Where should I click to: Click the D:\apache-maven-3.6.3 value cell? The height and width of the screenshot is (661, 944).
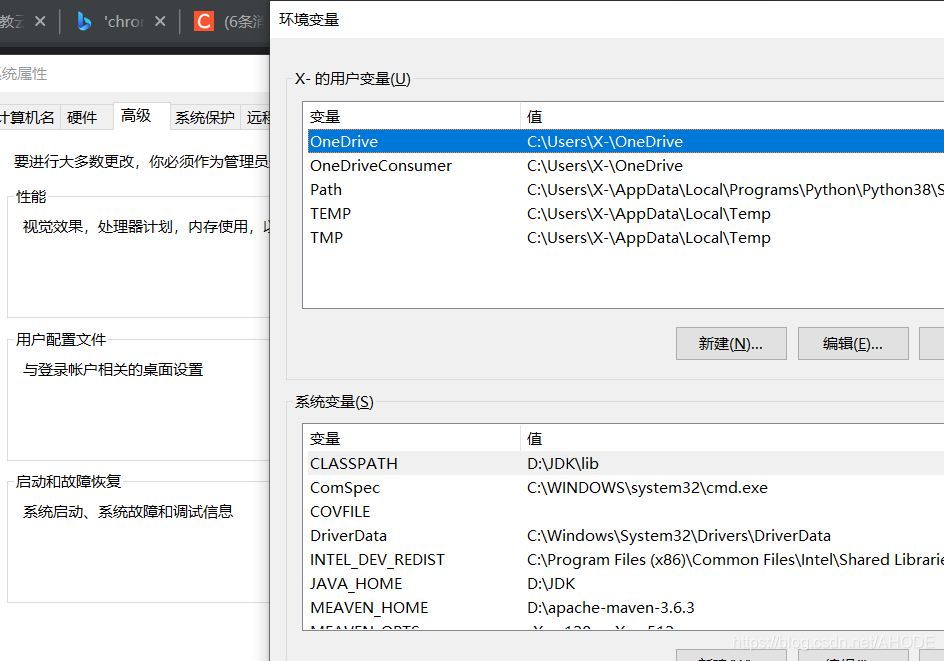tap(610, 608)
